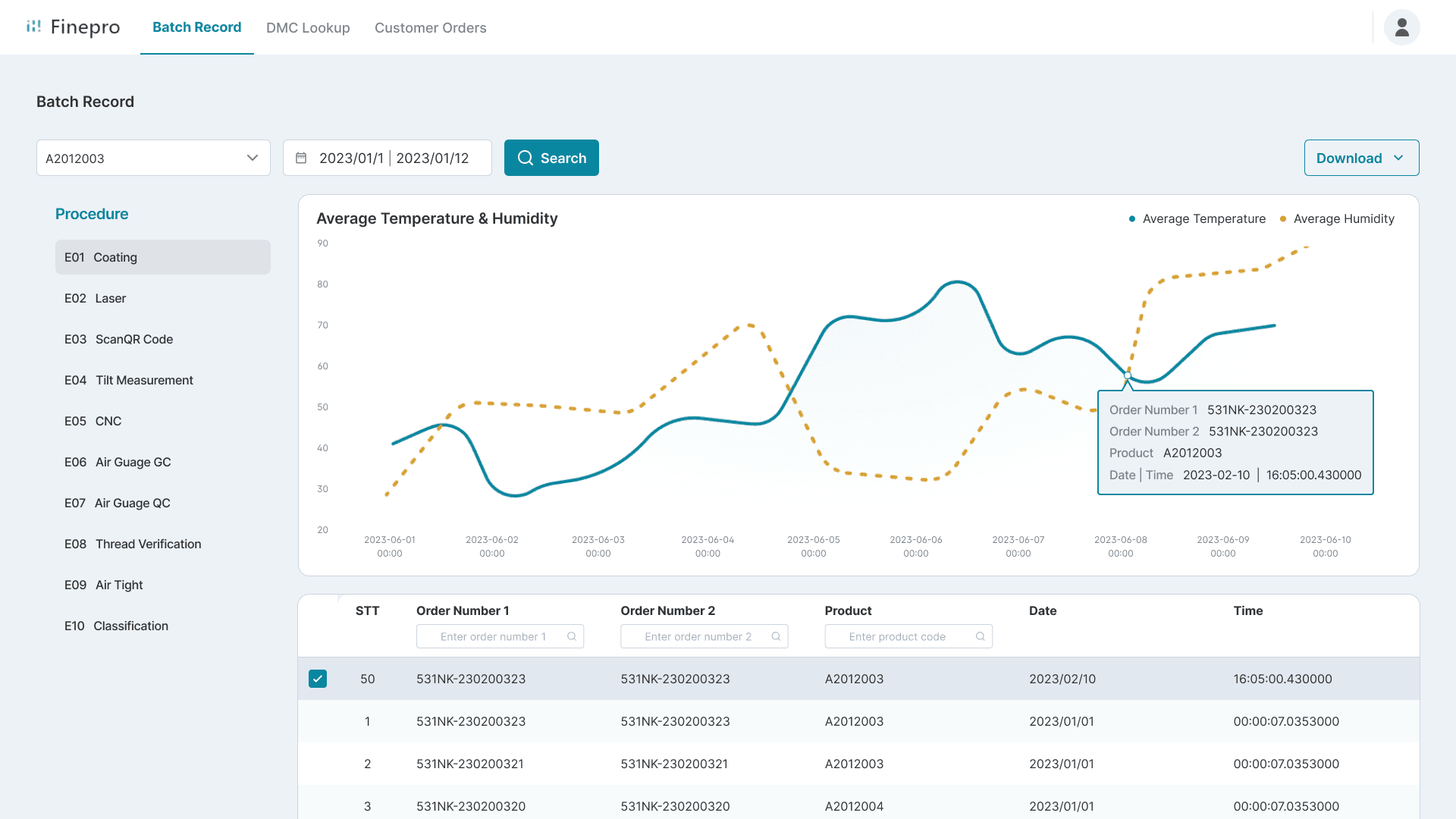Click the date range input field
1456x819 pixels.
tap(394, 158)
